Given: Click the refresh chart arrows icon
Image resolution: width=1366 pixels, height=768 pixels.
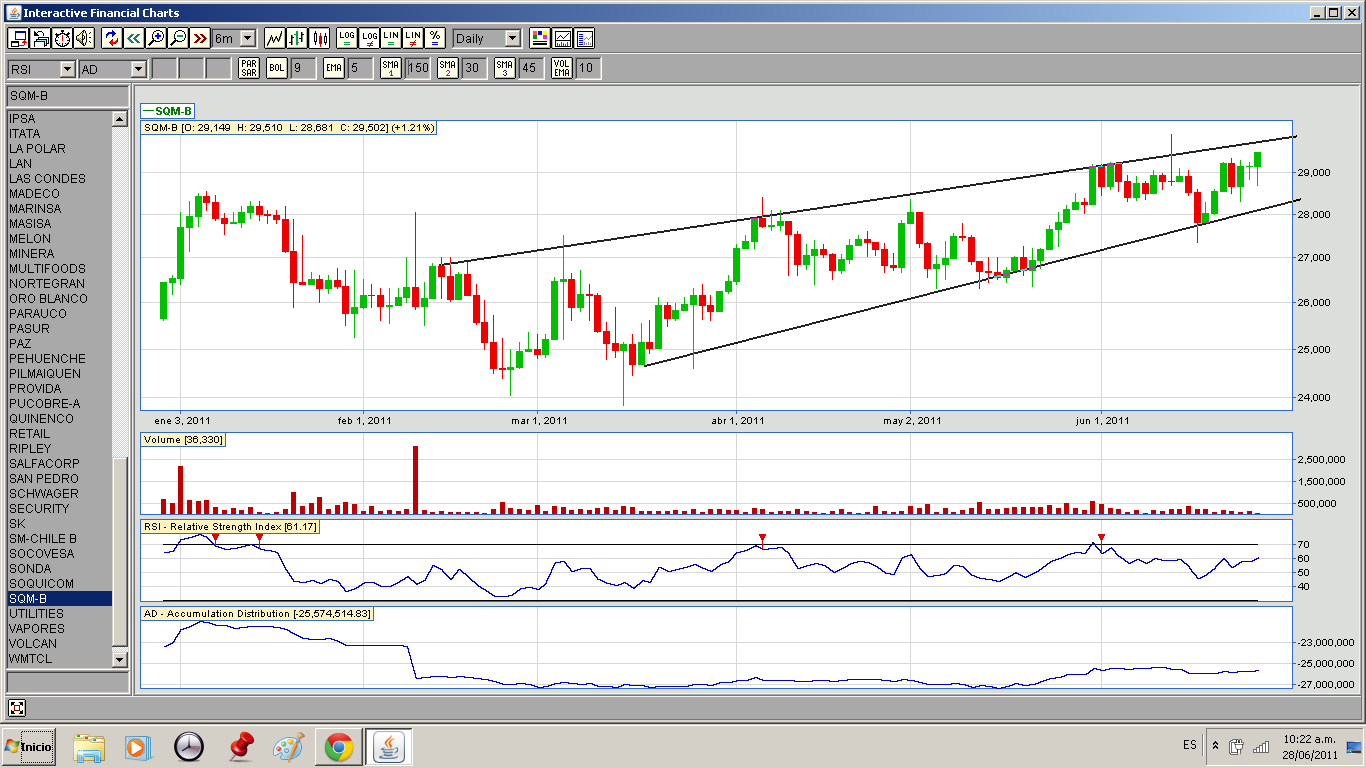Looking at the screenshot, I should pyautogui.click(x=111, y=38).
